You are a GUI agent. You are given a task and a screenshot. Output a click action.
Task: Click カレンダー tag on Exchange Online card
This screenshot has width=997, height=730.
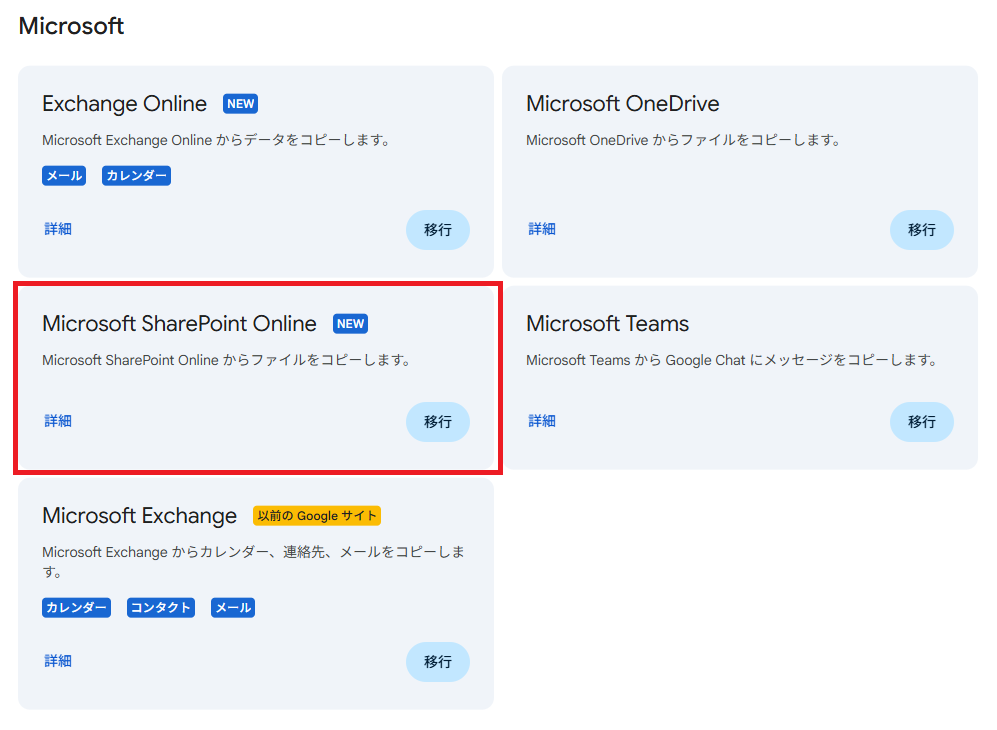[x=136, y=176]
